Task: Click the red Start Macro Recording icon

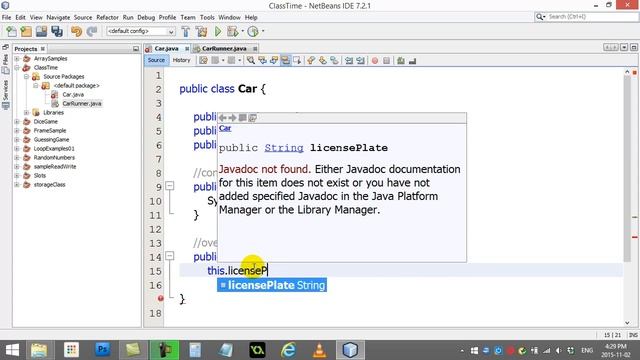Action: 375,61
